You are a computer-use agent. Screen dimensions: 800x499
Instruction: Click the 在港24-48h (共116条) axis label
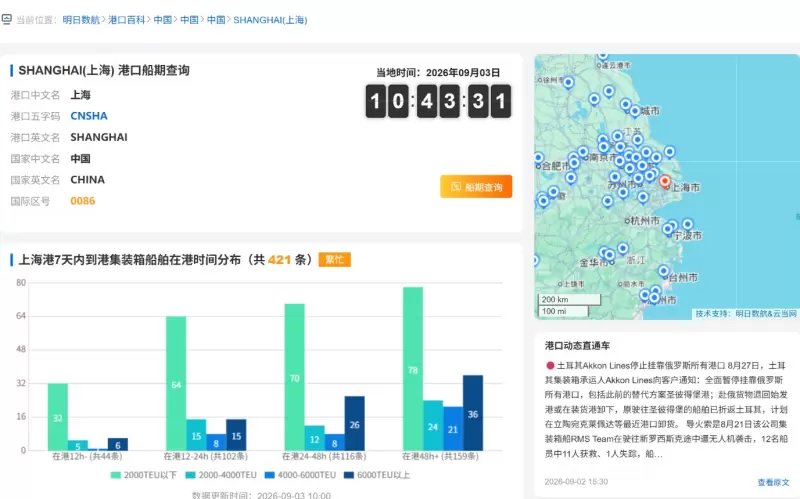tap(324, 456)
